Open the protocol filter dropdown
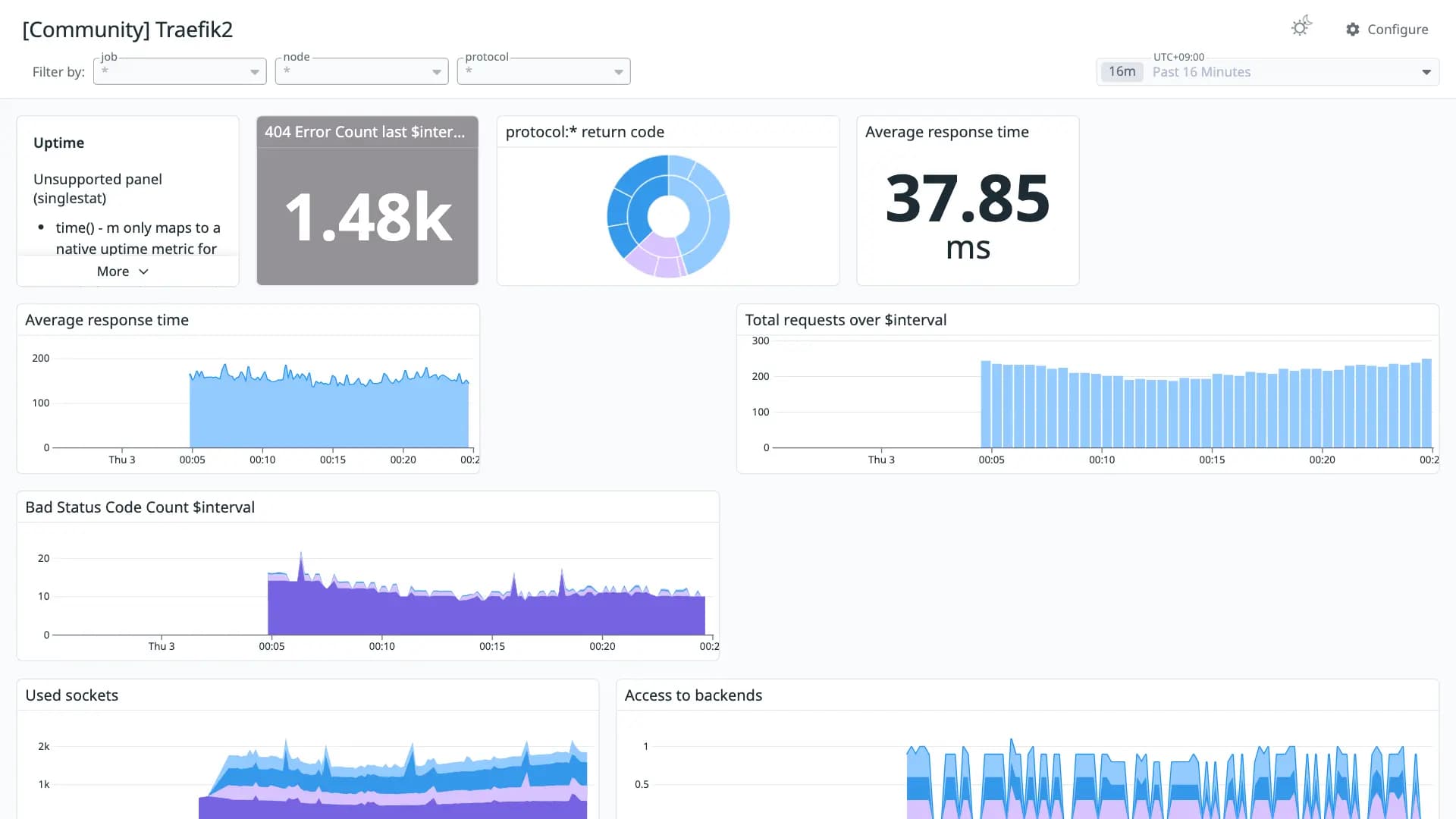 [544, 71]
